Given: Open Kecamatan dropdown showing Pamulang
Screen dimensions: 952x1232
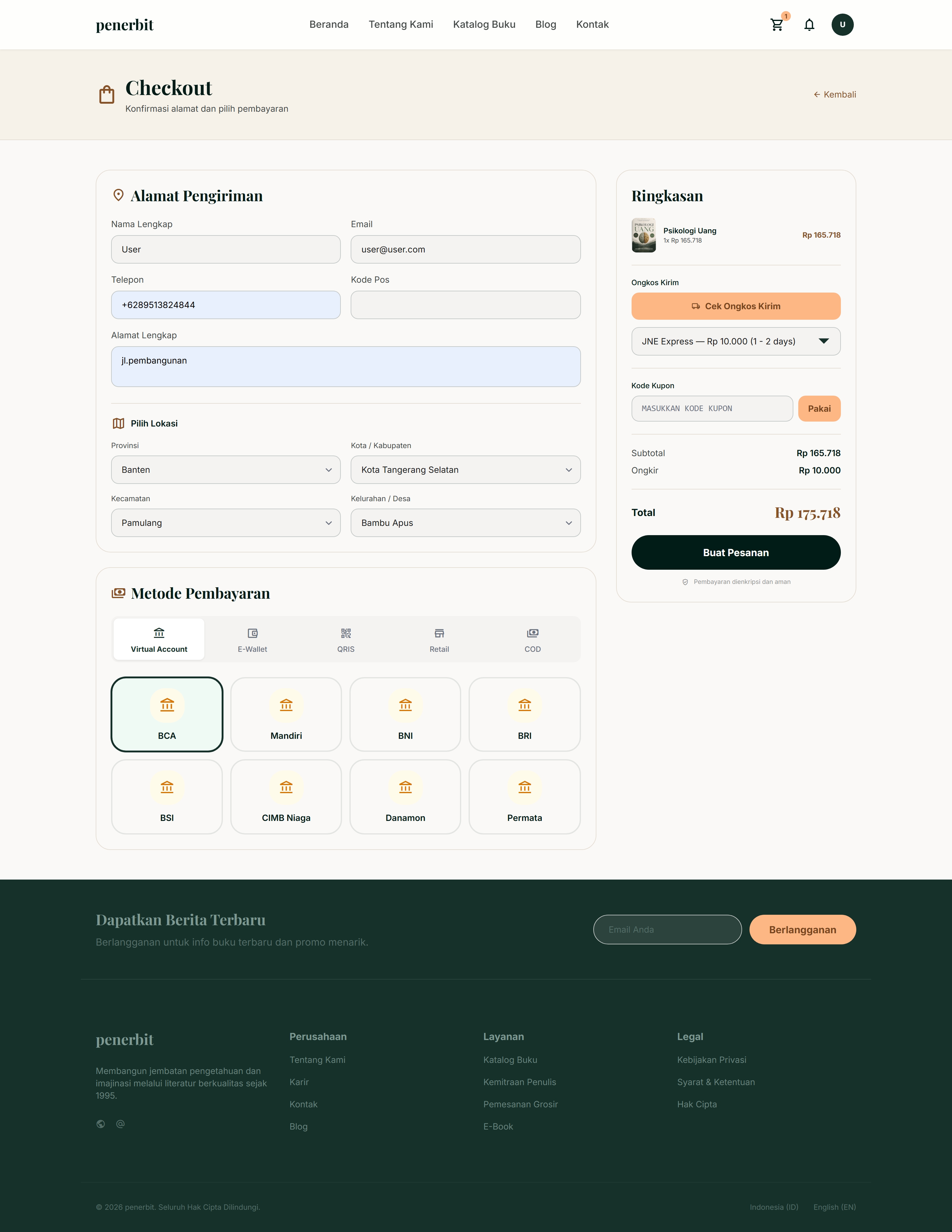Looking at the screenshot, I should click(226, 523).
